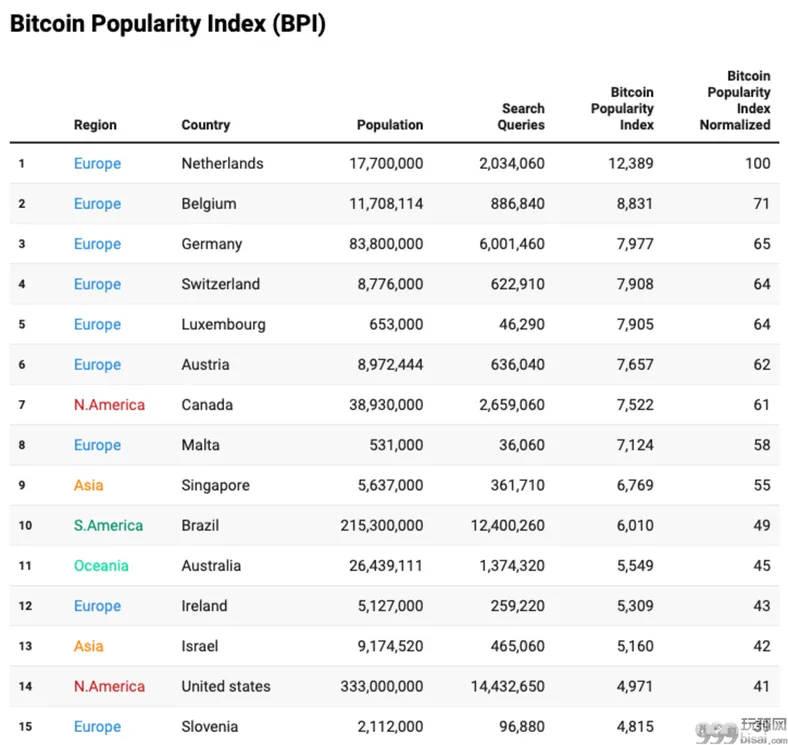Click the Bitcoin Popularity Index (BPI) title
This screenshot has width=788, height=745.
coord(168,24)
